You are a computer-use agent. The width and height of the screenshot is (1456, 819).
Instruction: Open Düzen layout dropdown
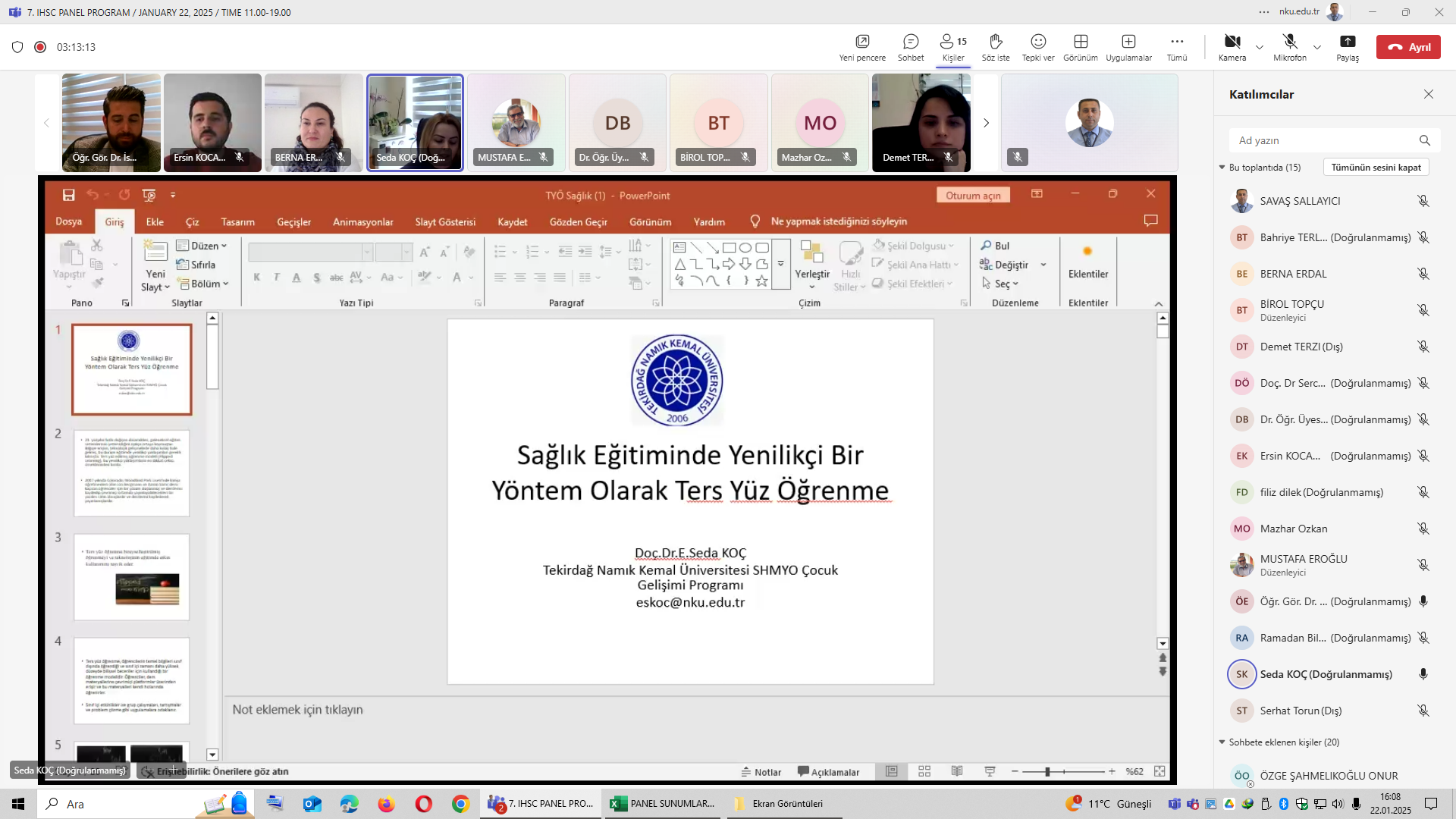(x=202, y=246)
